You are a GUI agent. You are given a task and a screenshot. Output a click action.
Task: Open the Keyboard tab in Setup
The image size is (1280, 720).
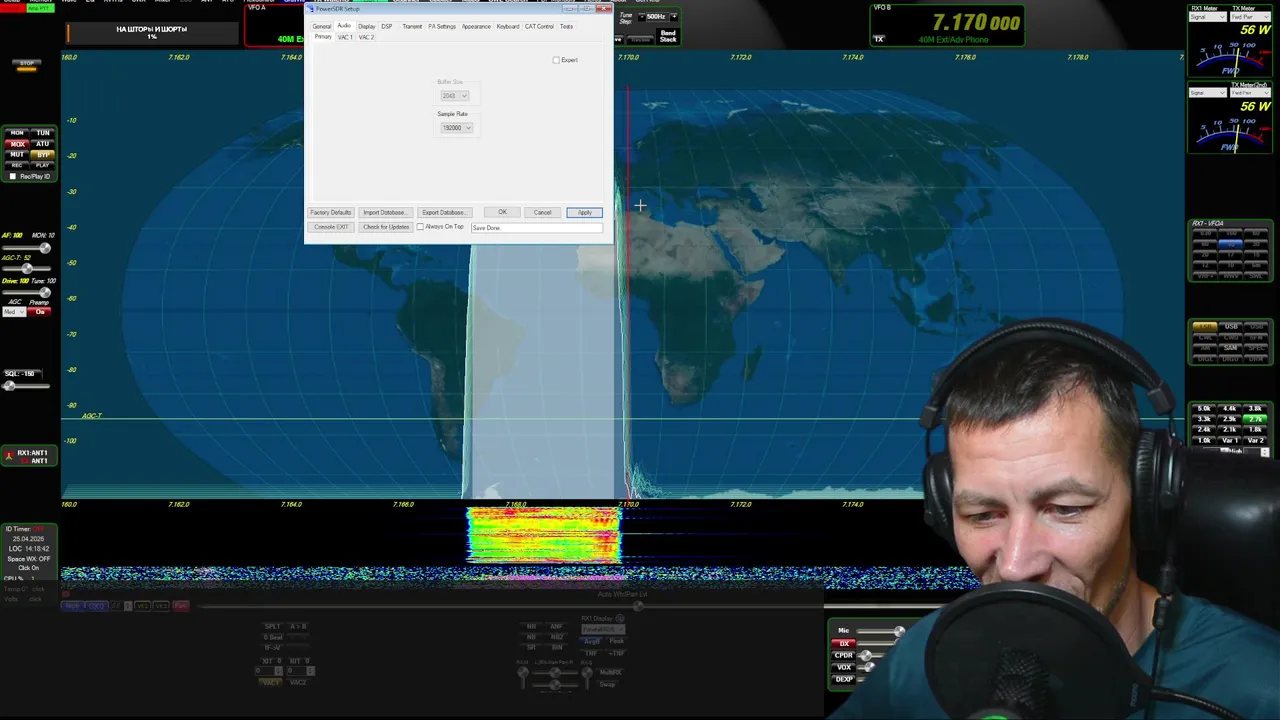click(x=508, y=26)
